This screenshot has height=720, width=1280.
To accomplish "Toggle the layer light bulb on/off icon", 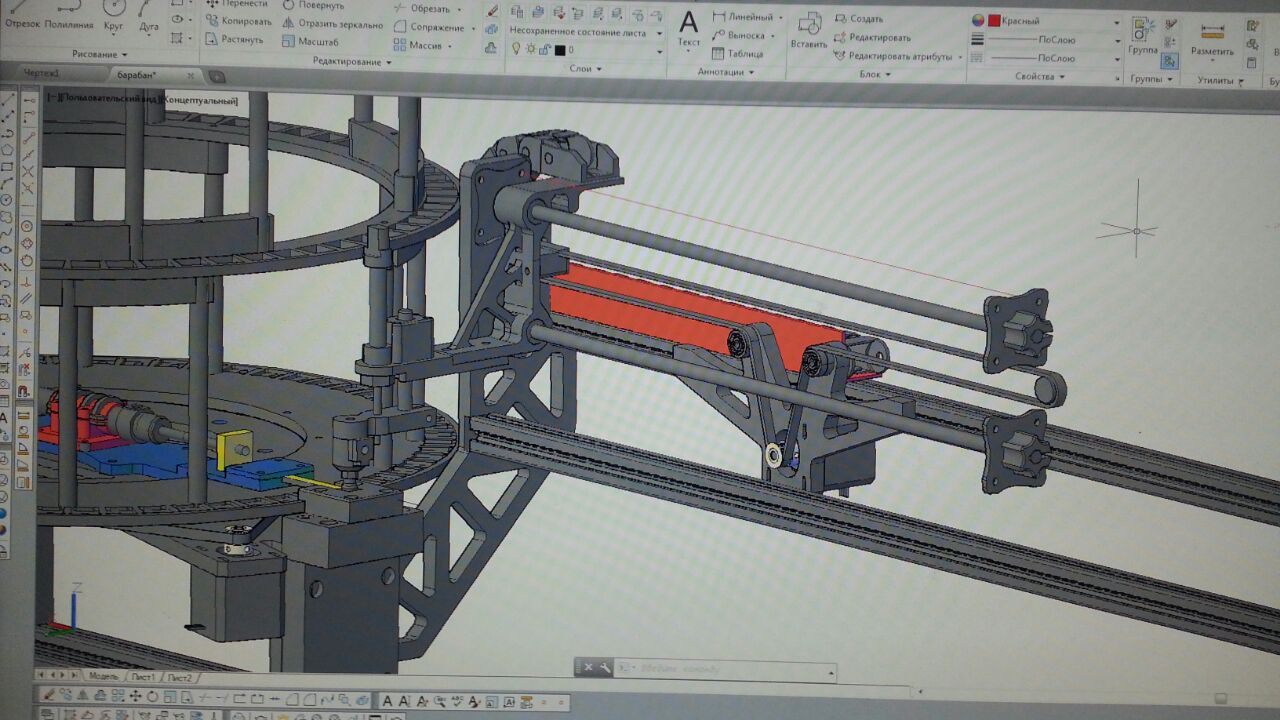I will click(516, 49).
